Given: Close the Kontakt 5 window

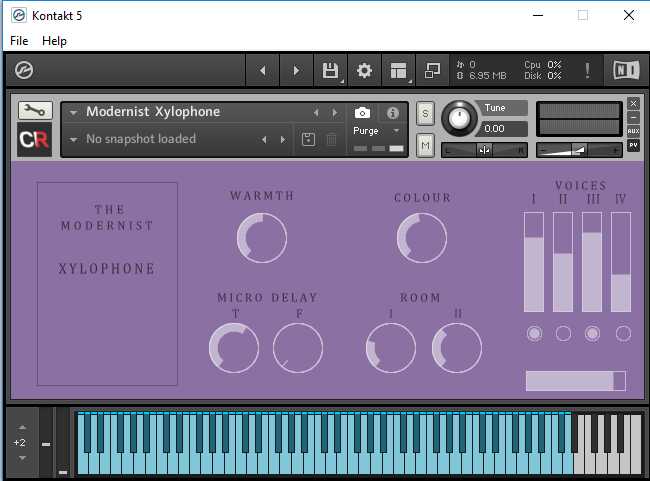Looking at the screenshot, I should click(x=629, y=15).
